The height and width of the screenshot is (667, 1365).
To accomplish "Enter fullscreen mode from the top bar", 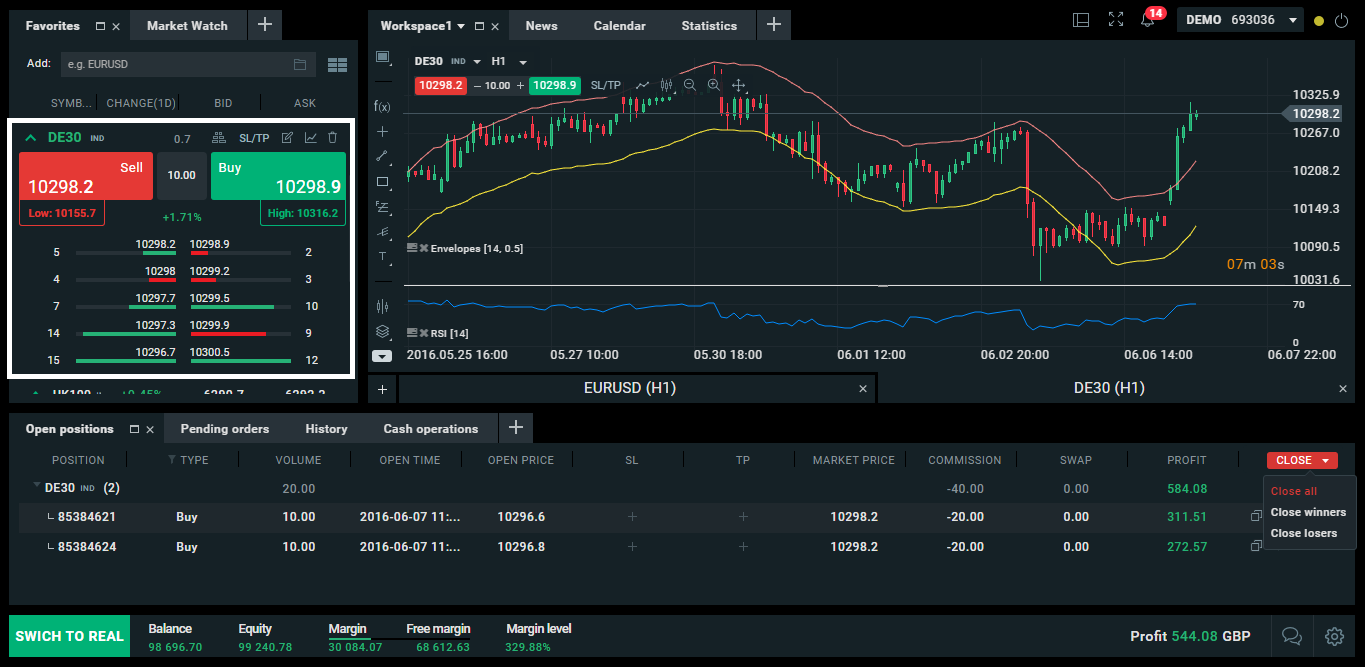I will 1116,20.
